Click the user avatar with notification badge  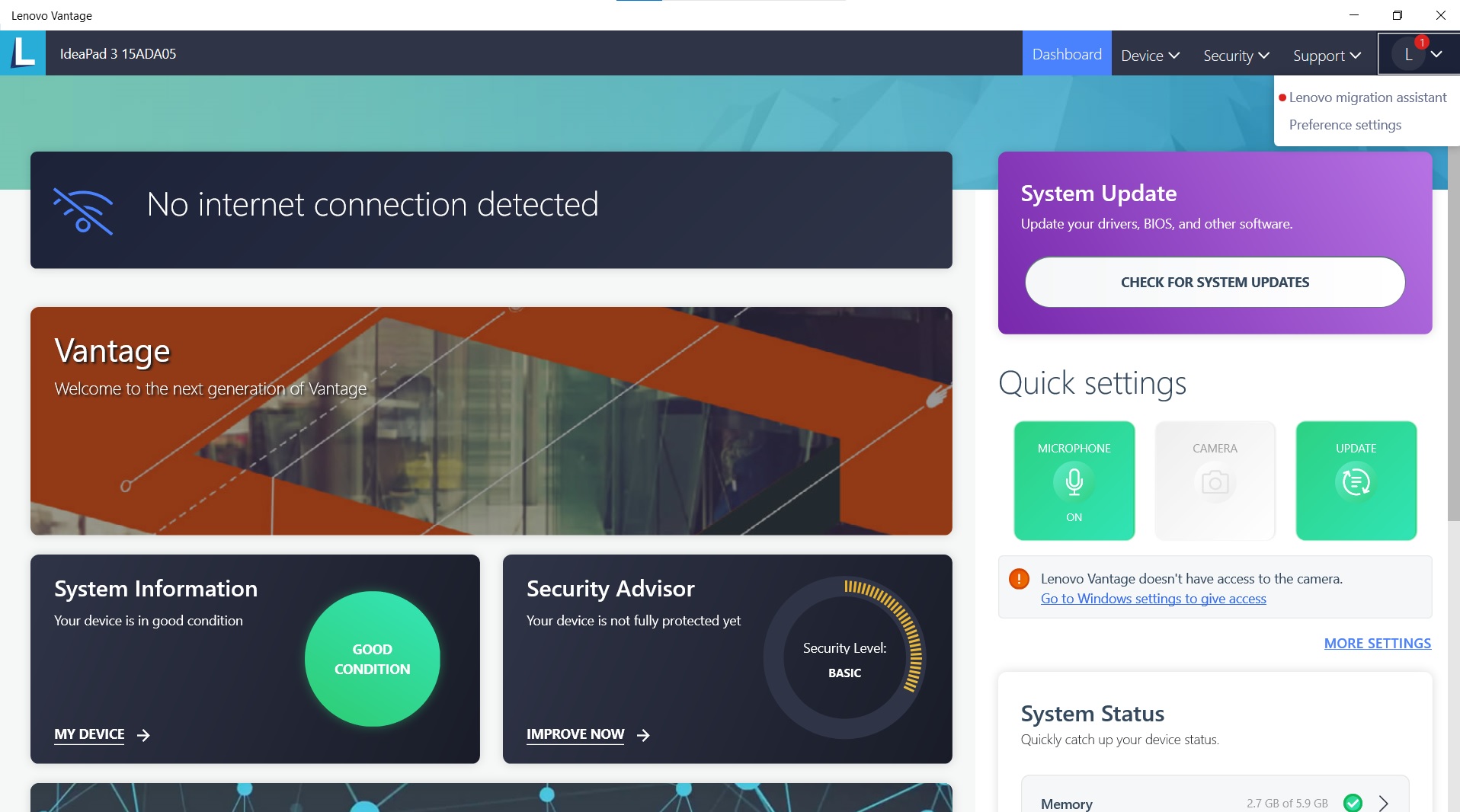coord(1409,54)
